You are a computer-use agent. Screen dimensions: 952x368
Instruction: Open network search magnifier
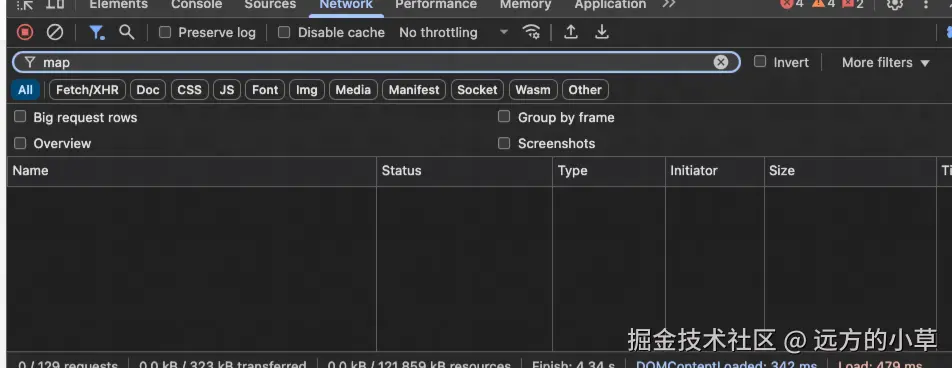[126, 32]
